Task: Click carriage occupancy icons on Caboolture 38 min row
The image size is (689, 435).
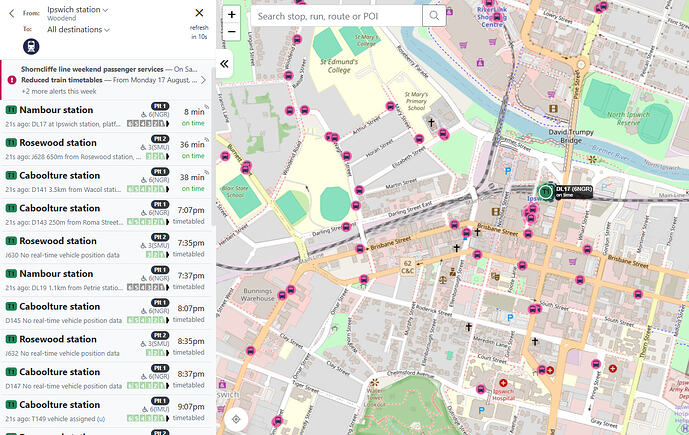Action: tap(148, 189)
